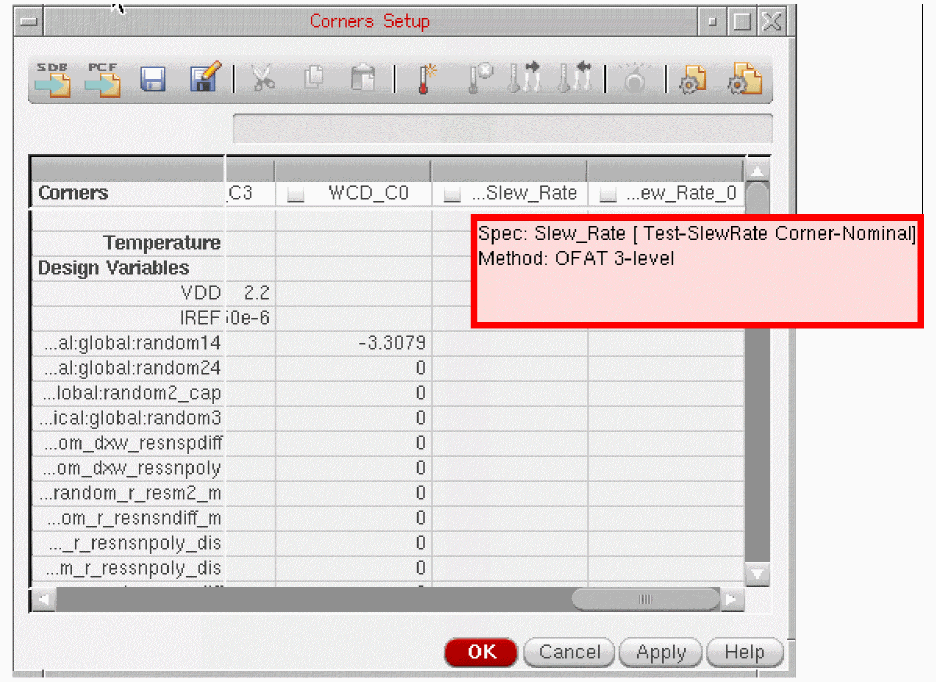The height and width of the screenshot is (682, 936).
Task: Select the Temperature row label
Action: 162,243
